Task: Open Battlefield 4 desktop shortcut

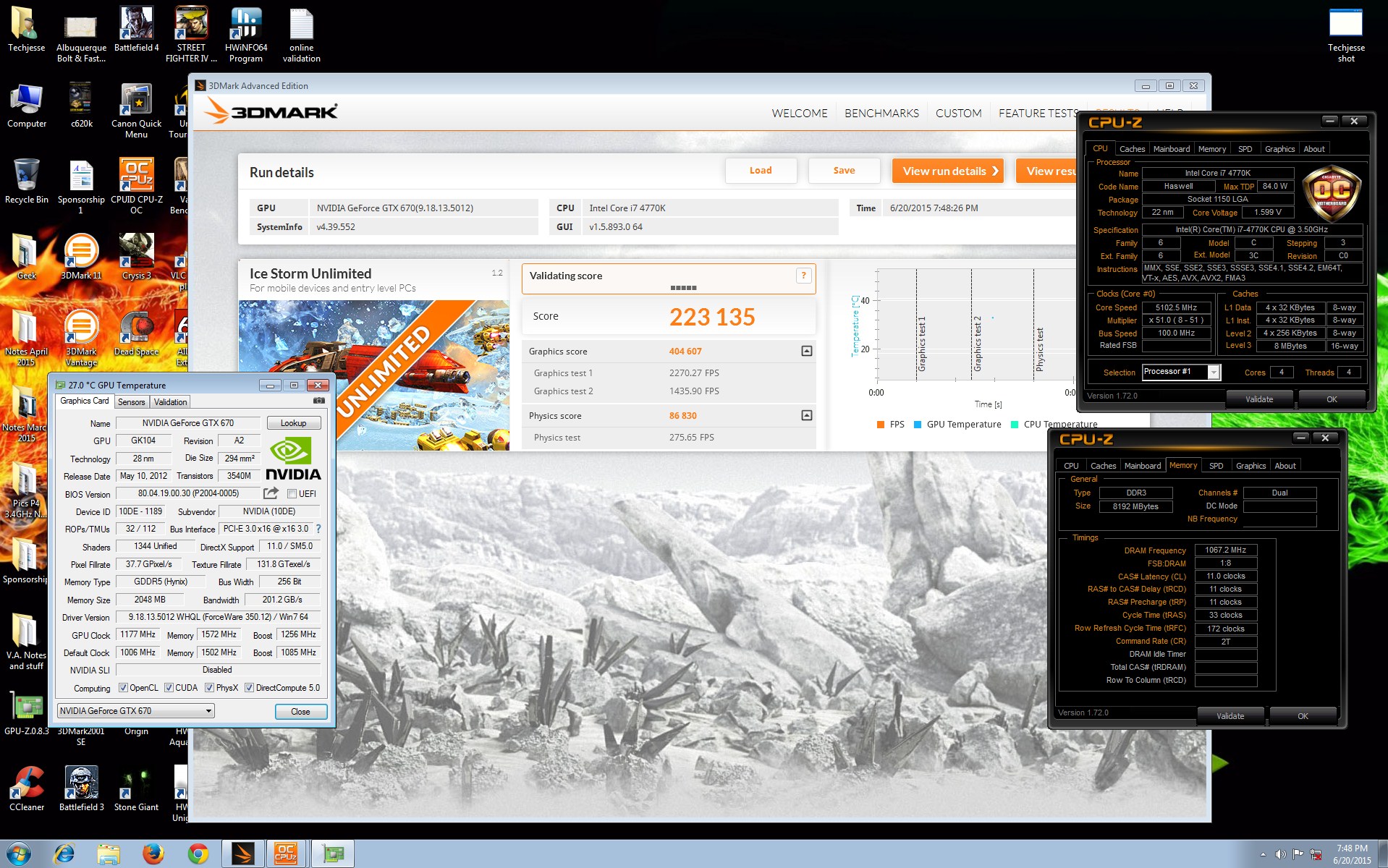Action: (x=136, y=29)
